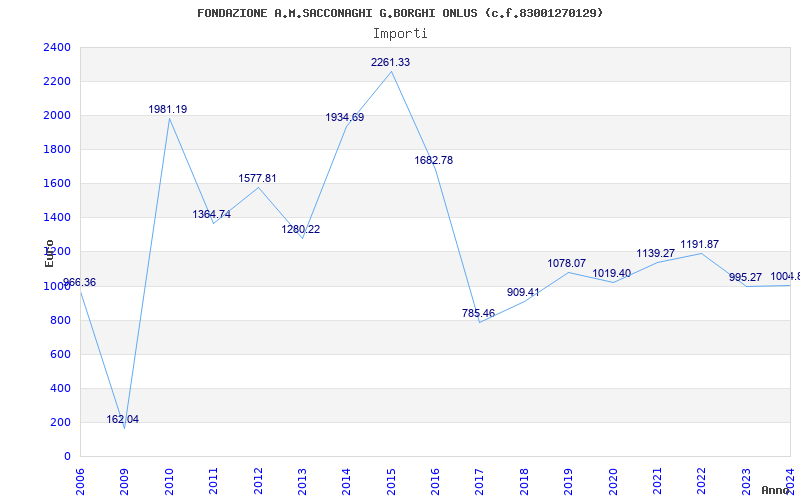Viewport: 800px width, 500px height.
Task: Click the 2011 x-axis year label
Action: pyautogui.click(x=213, y=481)
